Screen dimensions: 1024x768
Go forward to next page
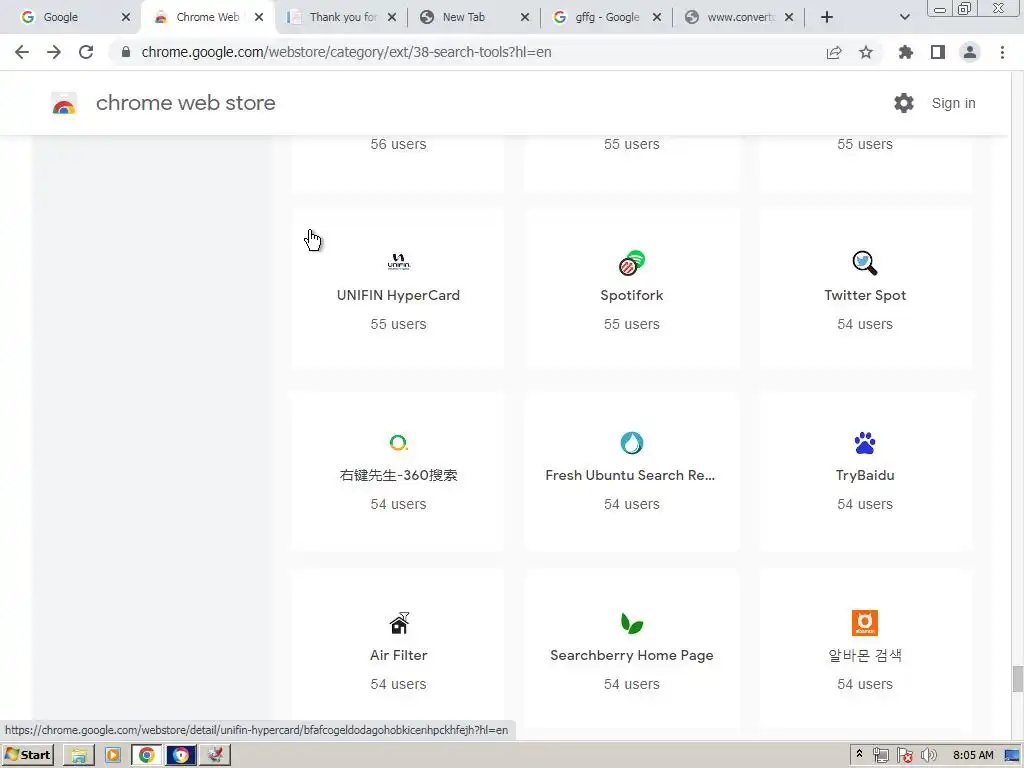tap(54, 52)
